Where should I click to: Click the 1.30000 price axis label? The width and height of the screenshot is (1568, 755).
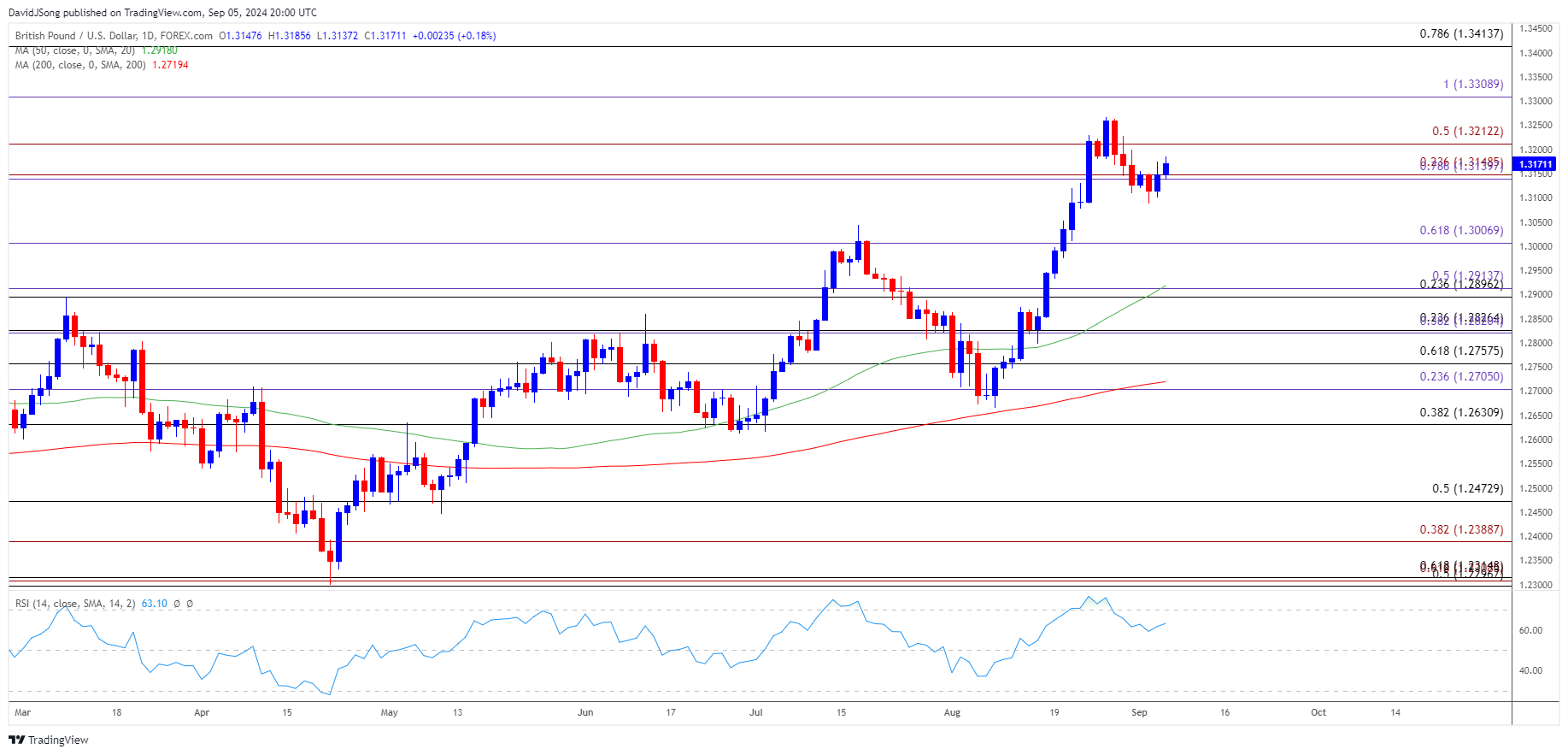click(x=1536, y=246)
